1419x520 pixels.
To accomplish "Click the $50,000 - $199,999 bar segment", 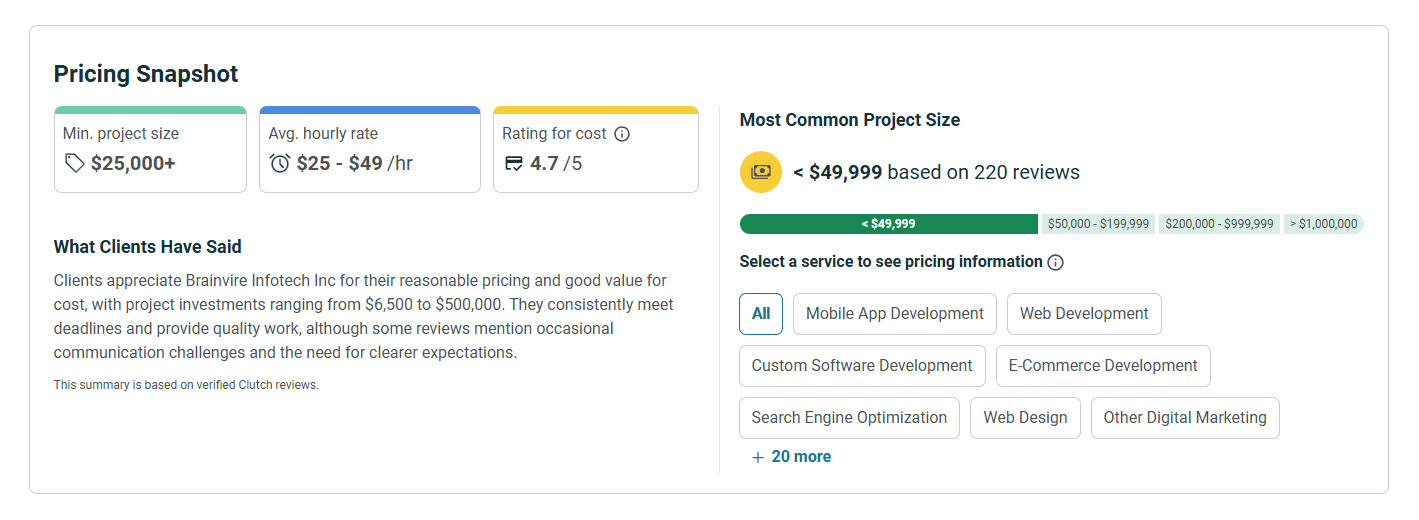I will click(x=1098, y=224).
